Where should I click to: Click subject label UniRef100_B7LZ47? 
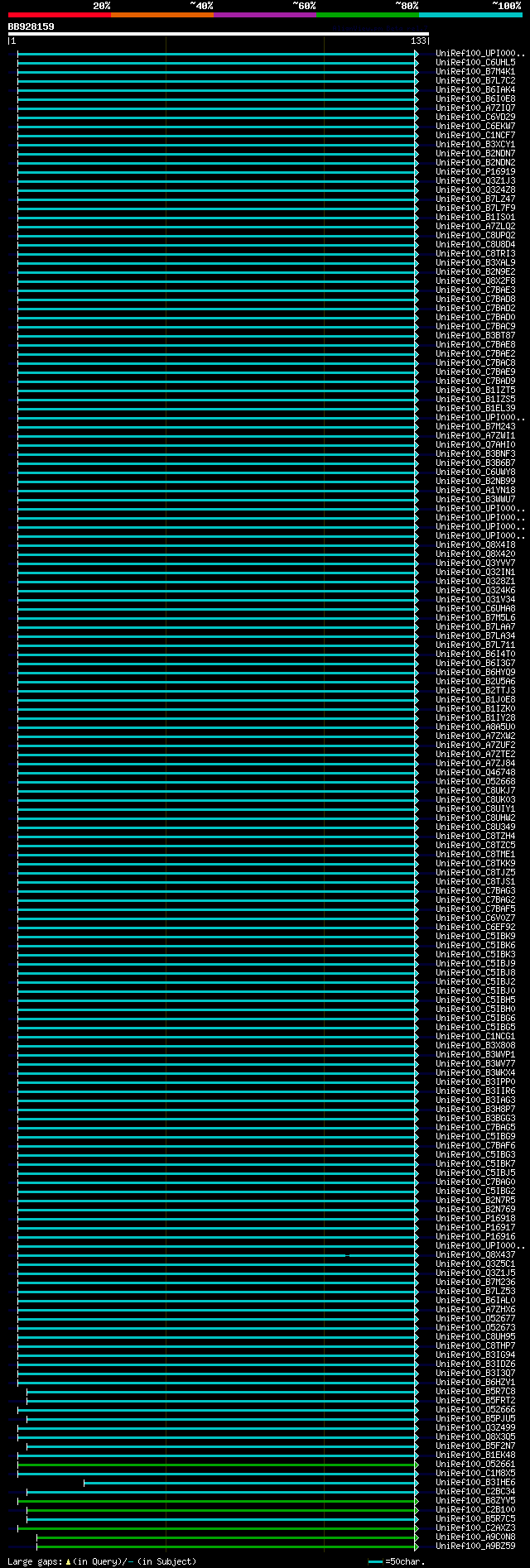[476, 199]
